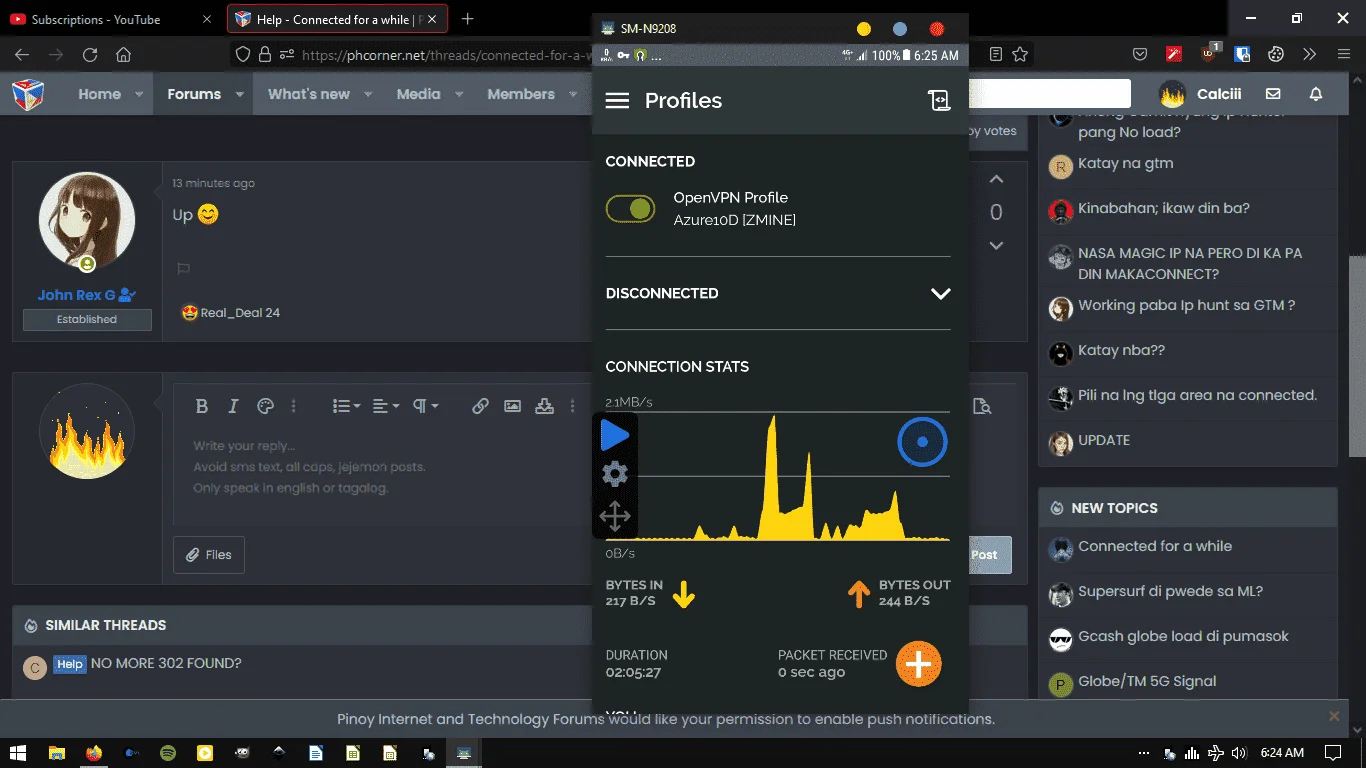Open the inbox envelope icon
This screenshot has height=768, width=1366.
(1273, 94)
